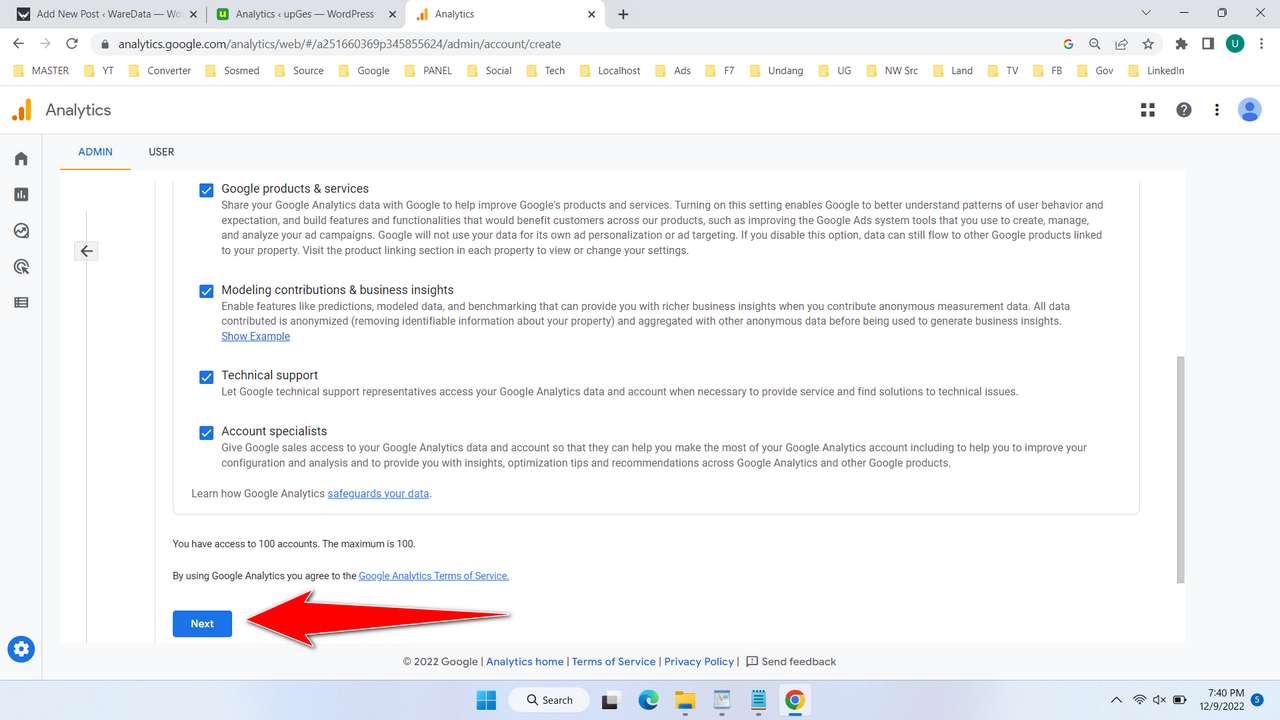Open Analytics help question mark
Viewport: 1280px width, 720px height.
(x=1183, y=109)
